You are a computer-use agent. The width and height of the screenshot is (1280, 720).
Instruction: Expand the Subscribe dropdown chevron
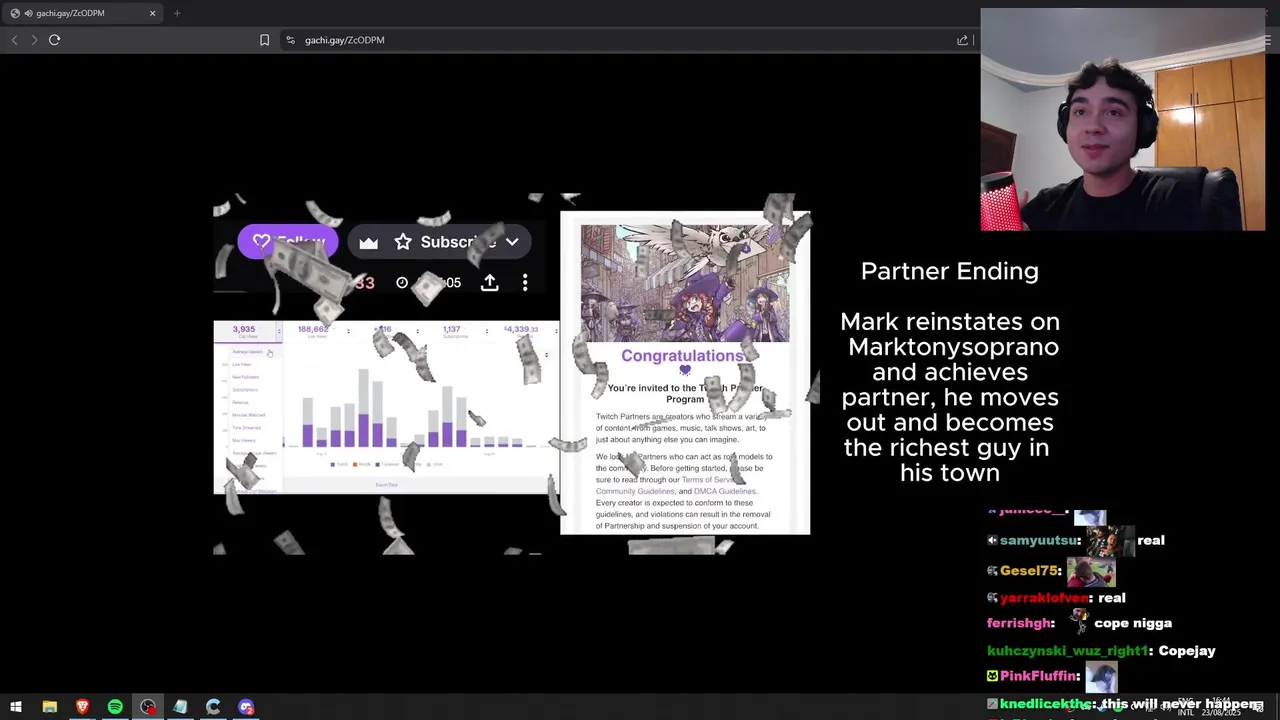point(512,242)
